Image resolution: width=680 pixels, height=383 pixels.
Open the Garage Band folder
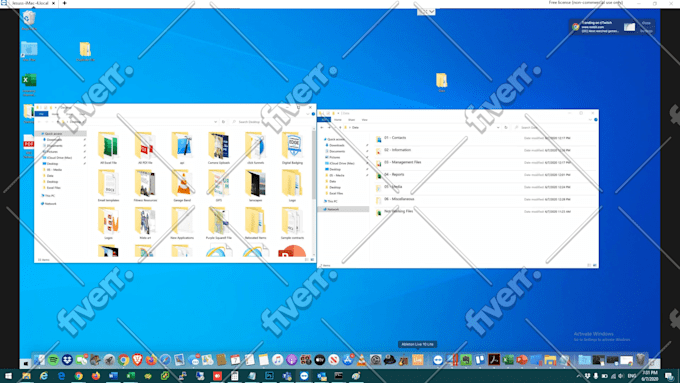182,186
